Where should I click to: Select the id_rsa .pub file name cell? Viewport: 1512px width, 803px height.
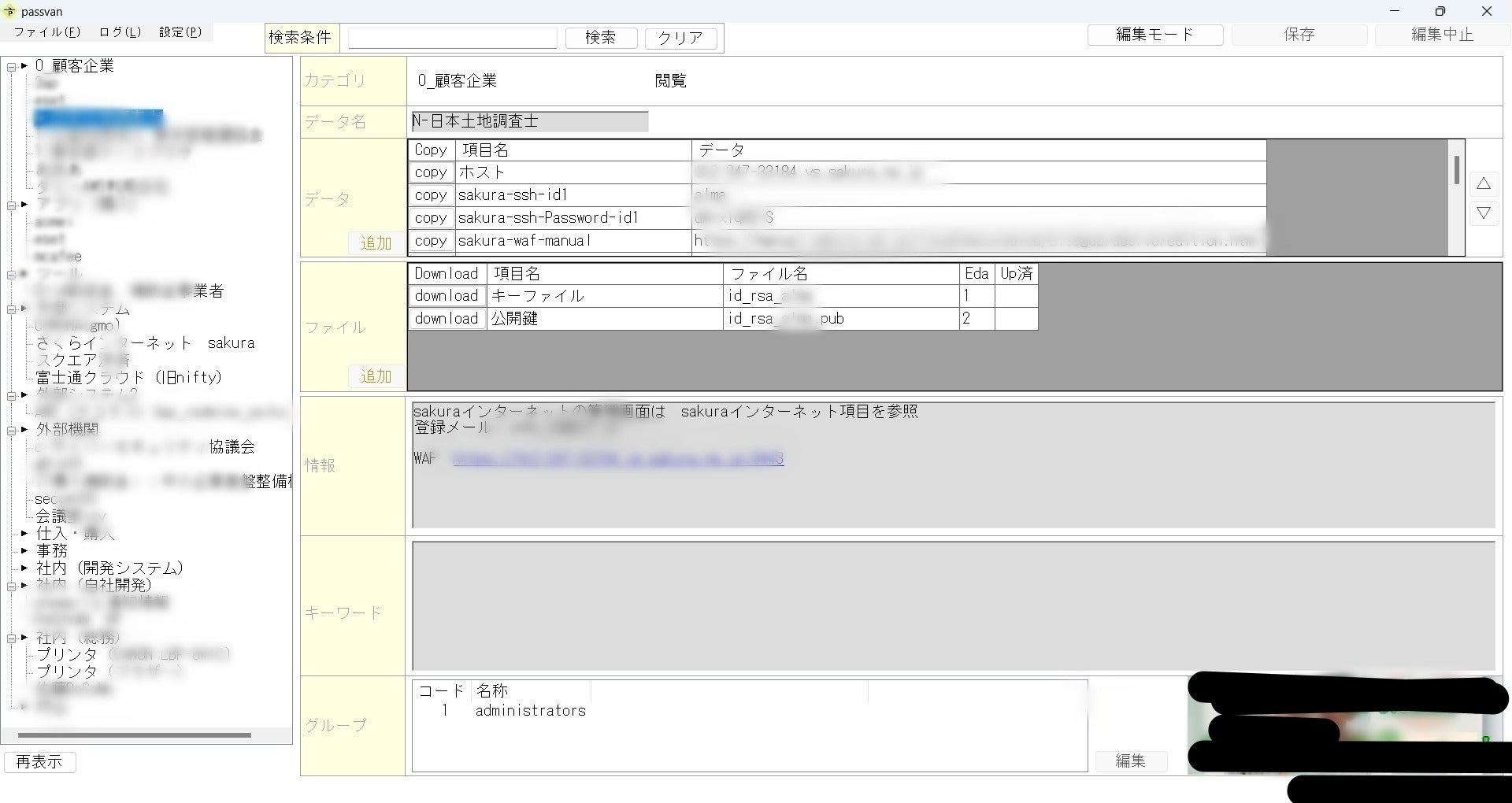(840, 319)
